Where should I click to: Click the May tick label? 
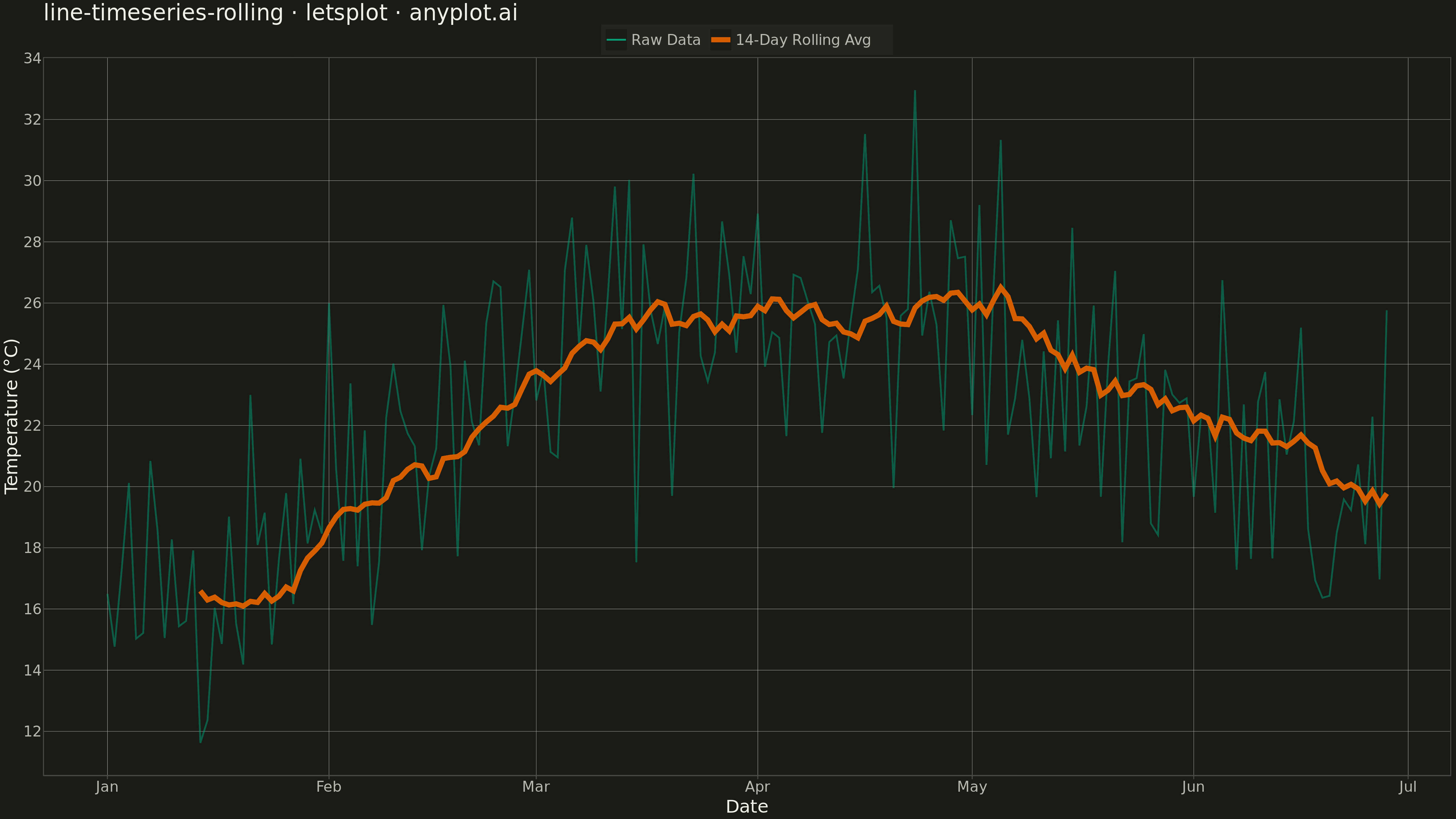972,787
